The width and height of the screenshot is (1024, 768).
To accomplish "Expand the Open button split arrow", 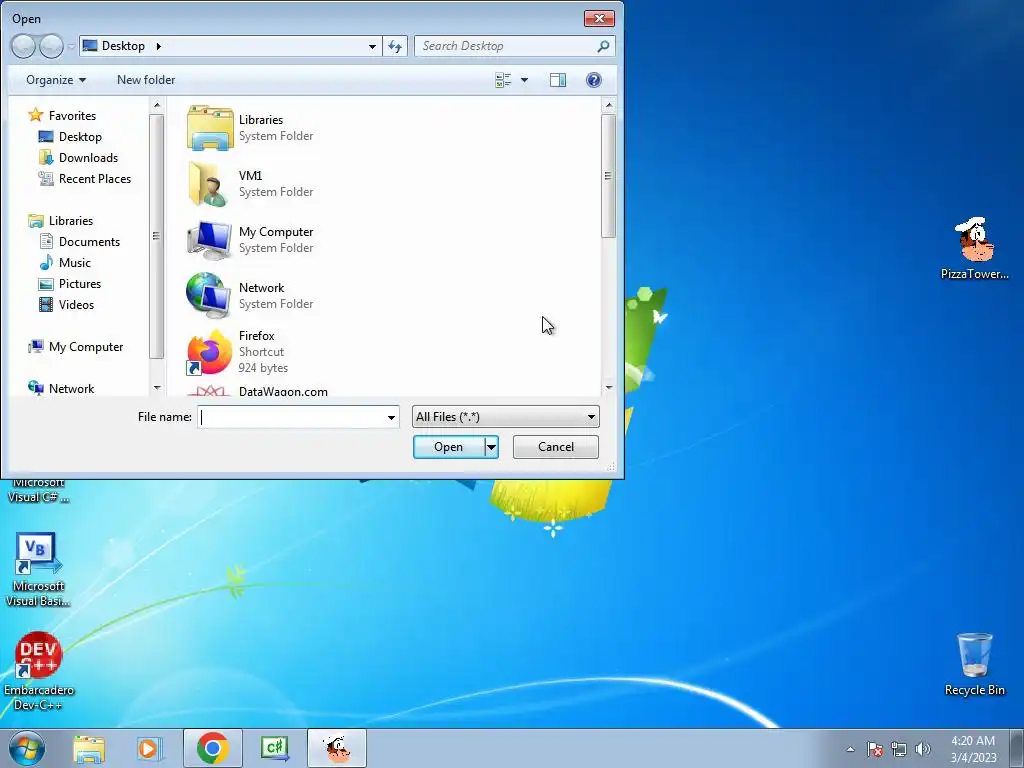I will 491,447.
